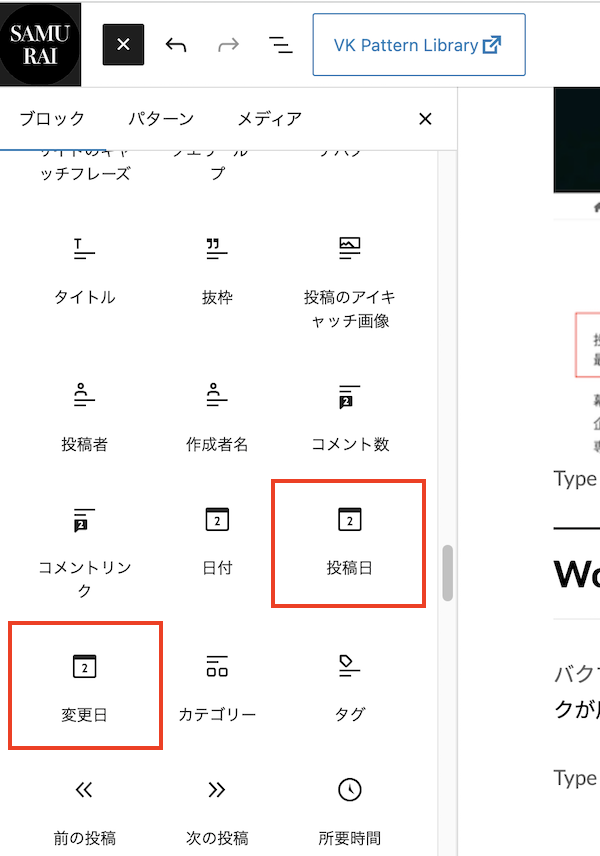Insert the カテゴリー block
The width and height of the screenshot is (600, 856).
pyautogui.click(x=217, y=689)
